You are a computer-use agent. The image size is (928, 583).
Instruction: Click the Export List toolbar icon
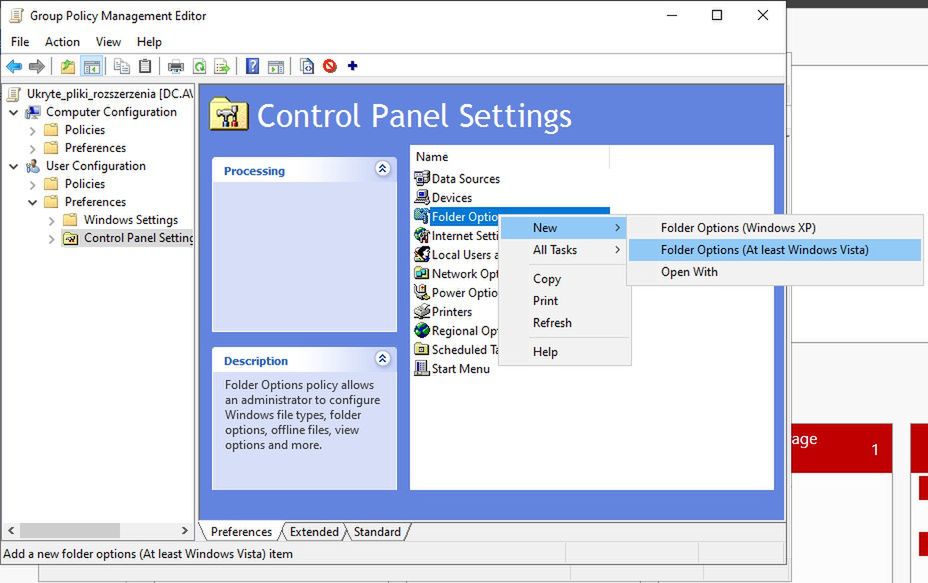tap(221, 66)
